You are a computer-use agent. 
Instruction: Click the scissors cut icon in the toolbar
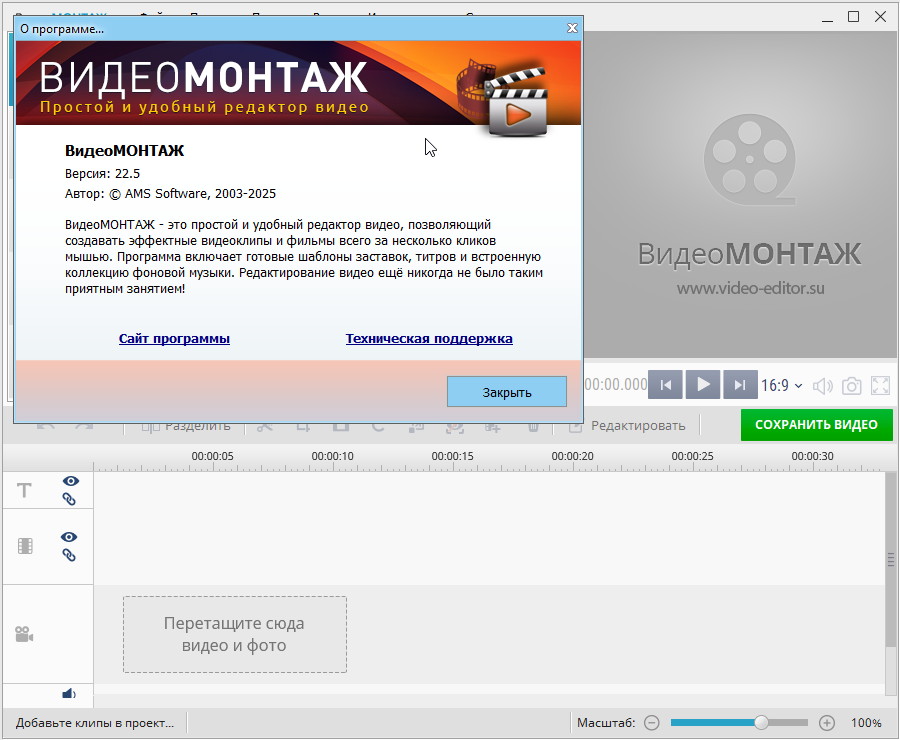coord(265,426)
